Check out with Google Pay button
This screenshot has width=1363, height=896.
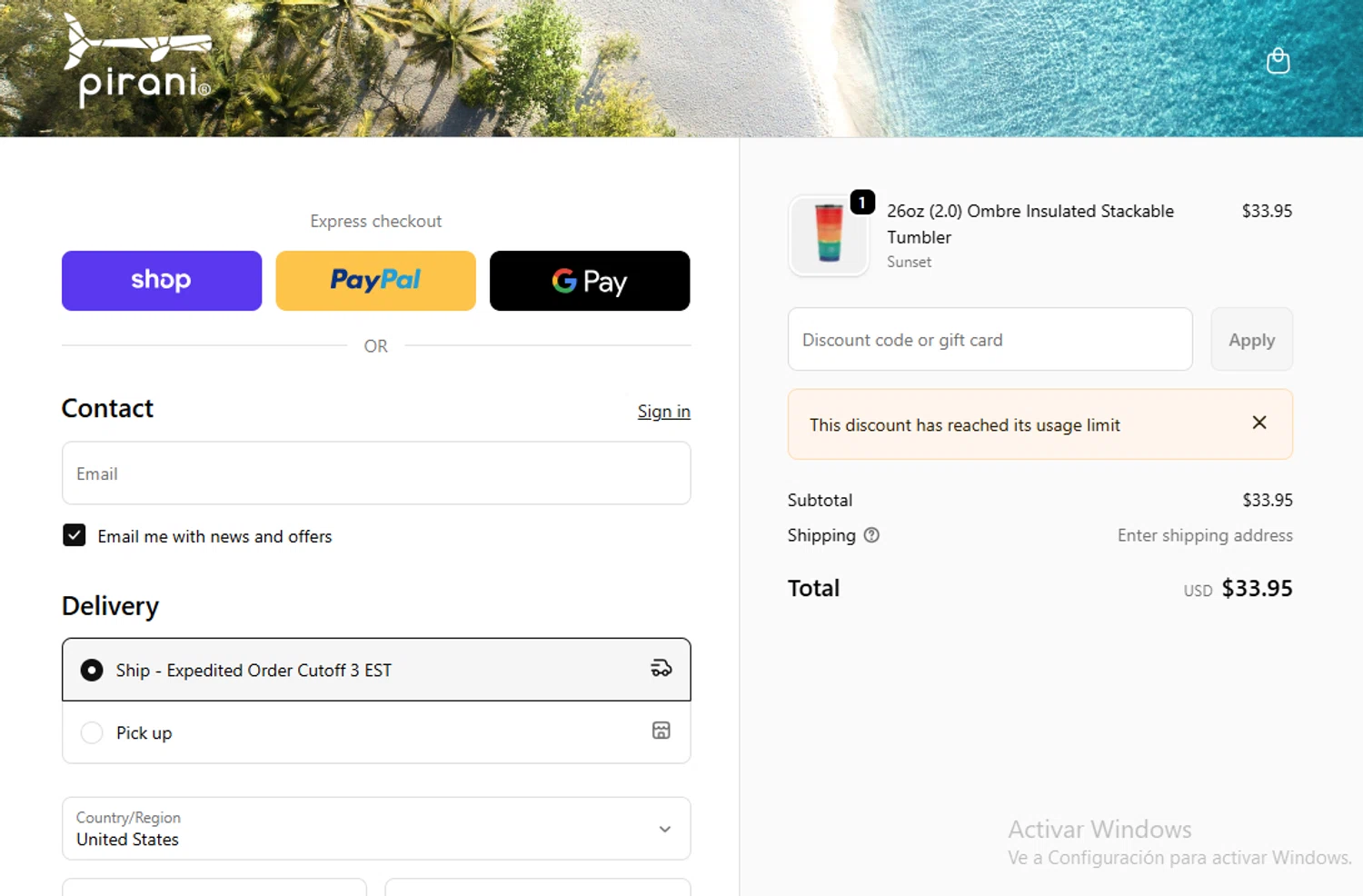coord(590,281)
